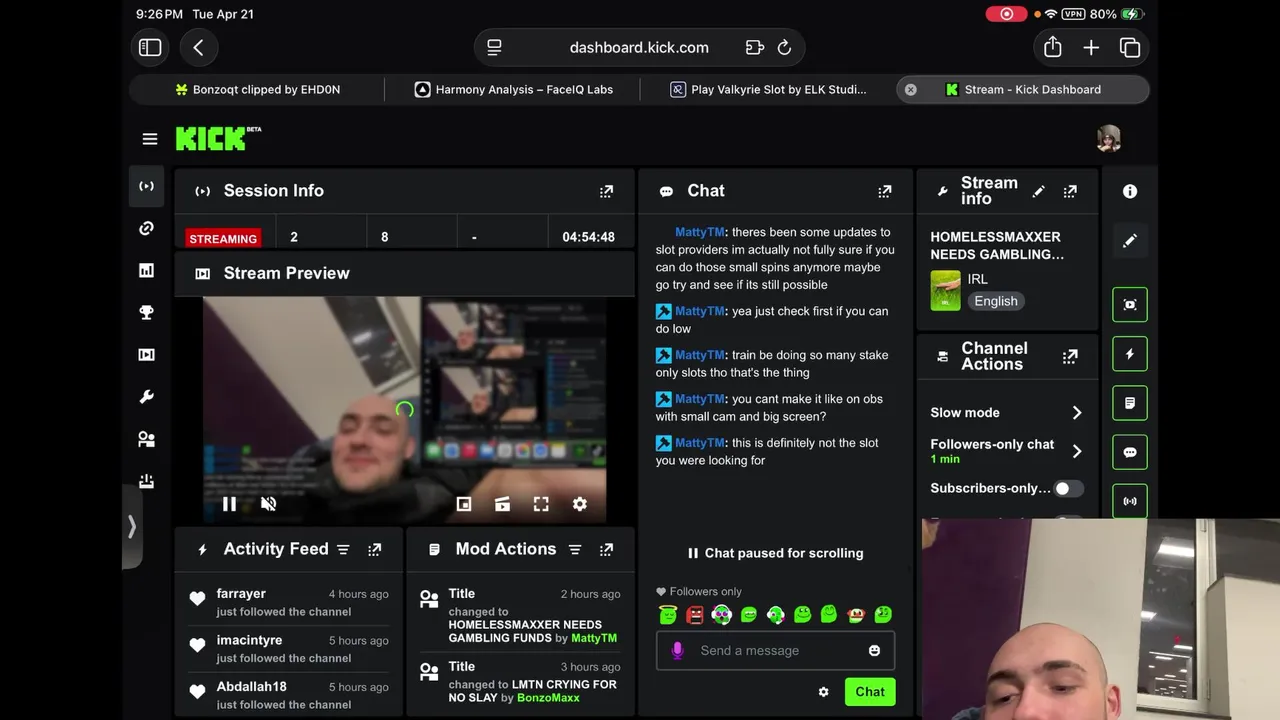1280x720 pixels.
Task: Switch to Harmony Analysis FaceIQ Labs tab
Action: (514, 89)
